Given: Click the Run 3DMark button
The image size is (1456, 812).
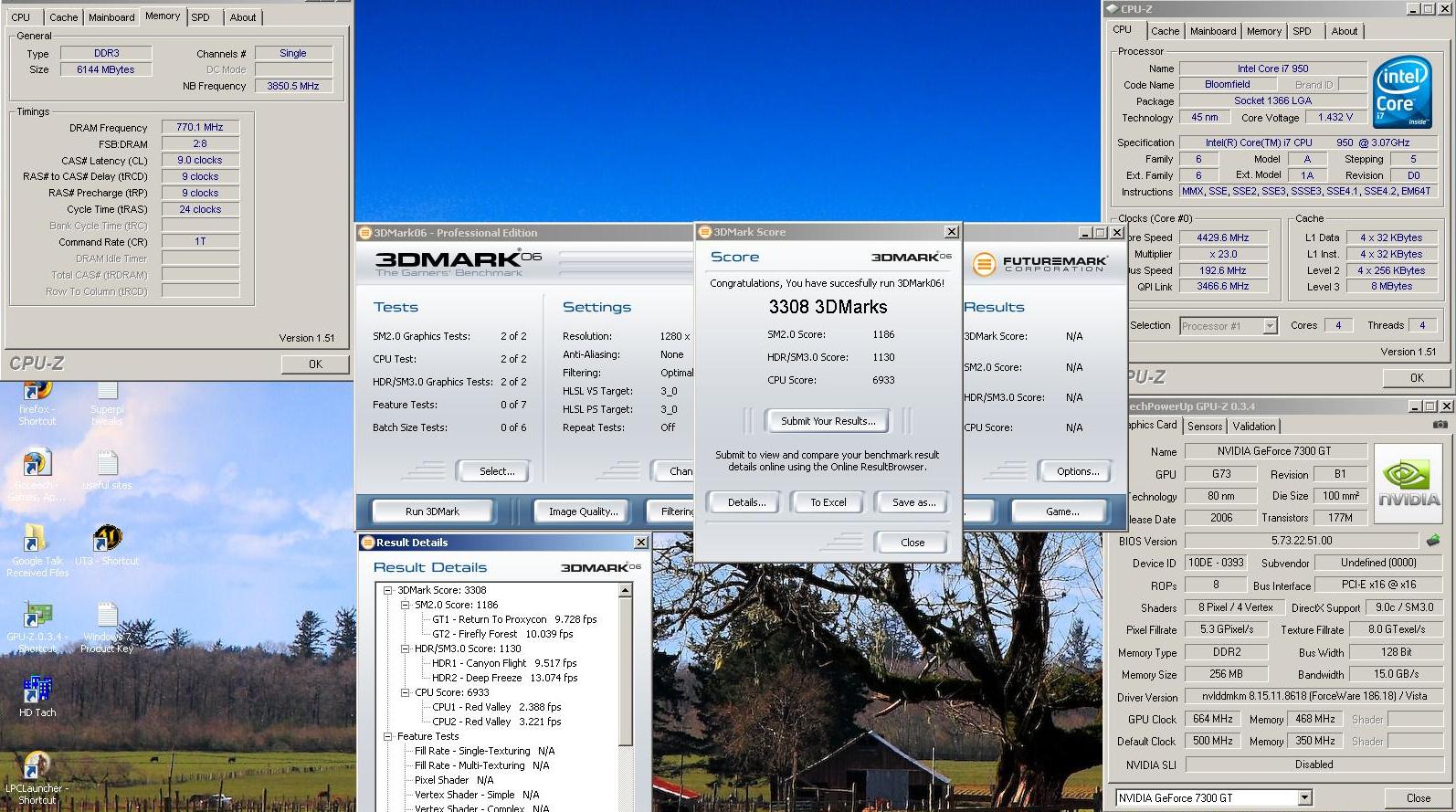Looking at the screenshot, I should click(432, 511).
